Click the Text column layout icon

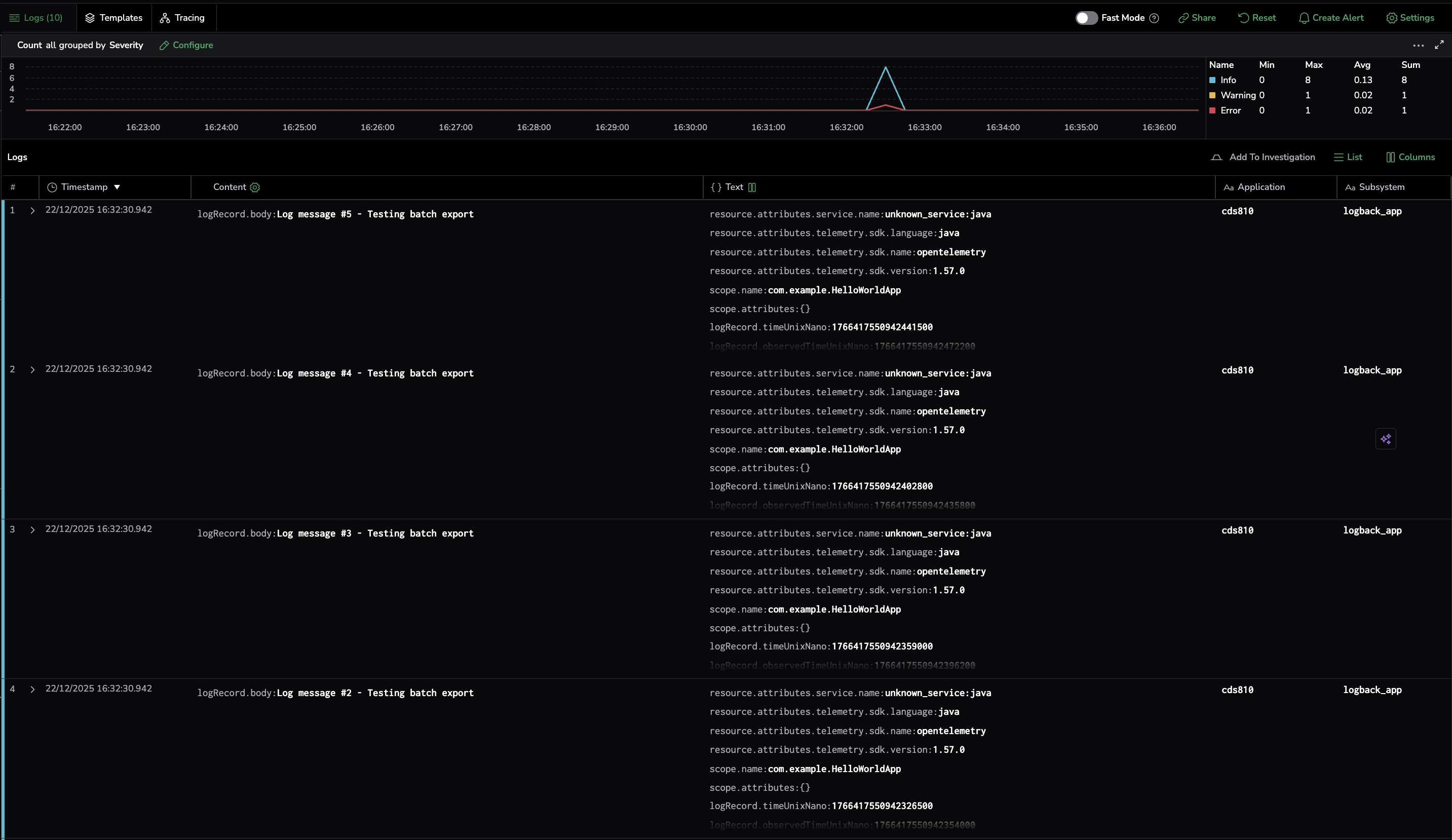click(x=752, y=187)
